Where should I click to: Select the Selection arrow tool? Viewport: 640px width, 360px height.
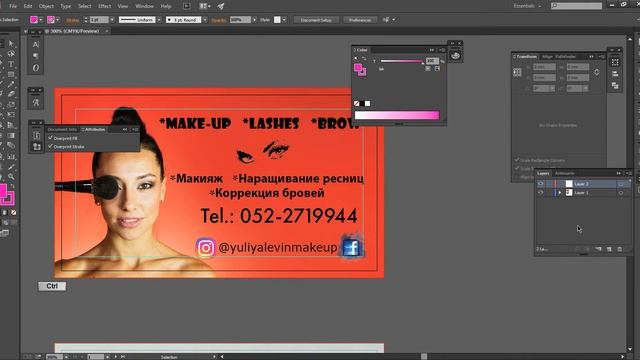point(11,43)
